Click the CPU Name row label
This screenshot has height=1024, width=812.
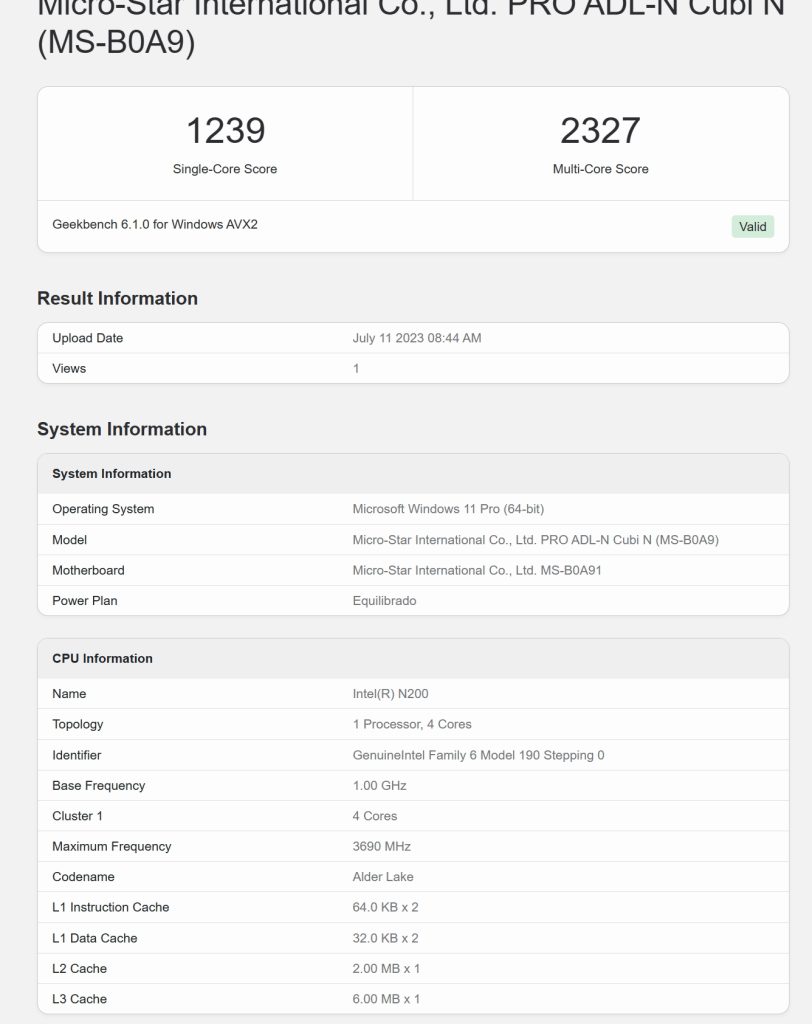pyautogui.click(x=69, y=694)
